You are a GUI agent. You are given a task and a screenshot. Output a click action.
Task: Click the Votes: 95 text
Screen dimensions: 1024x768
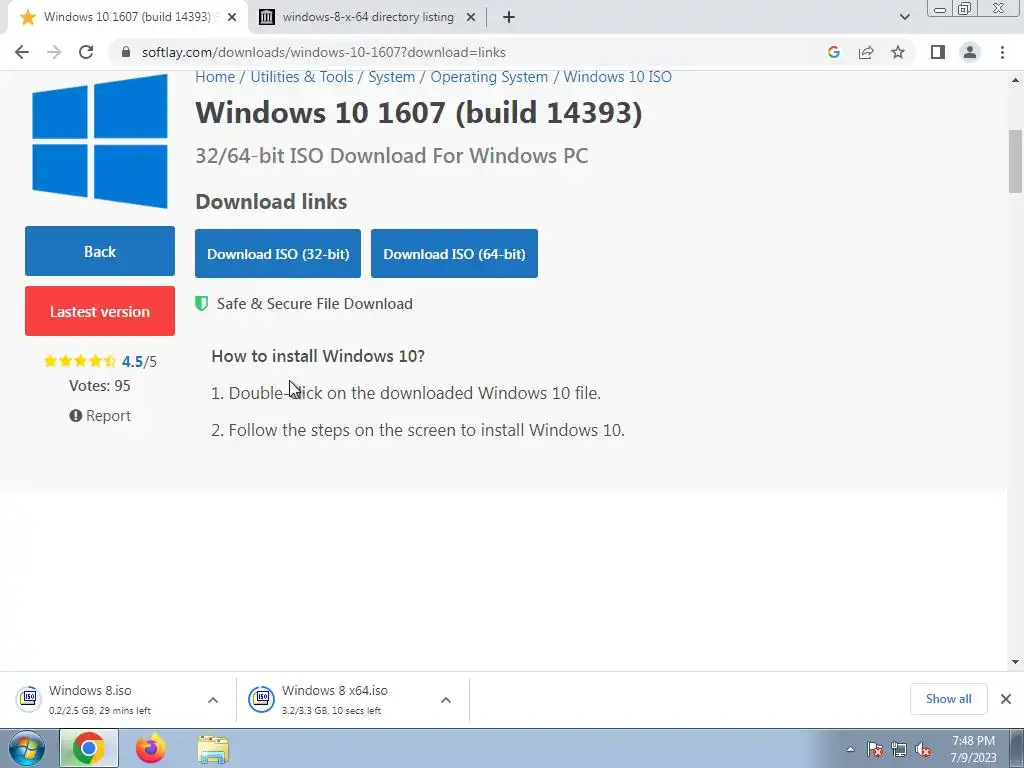click(x=100, y=385)
